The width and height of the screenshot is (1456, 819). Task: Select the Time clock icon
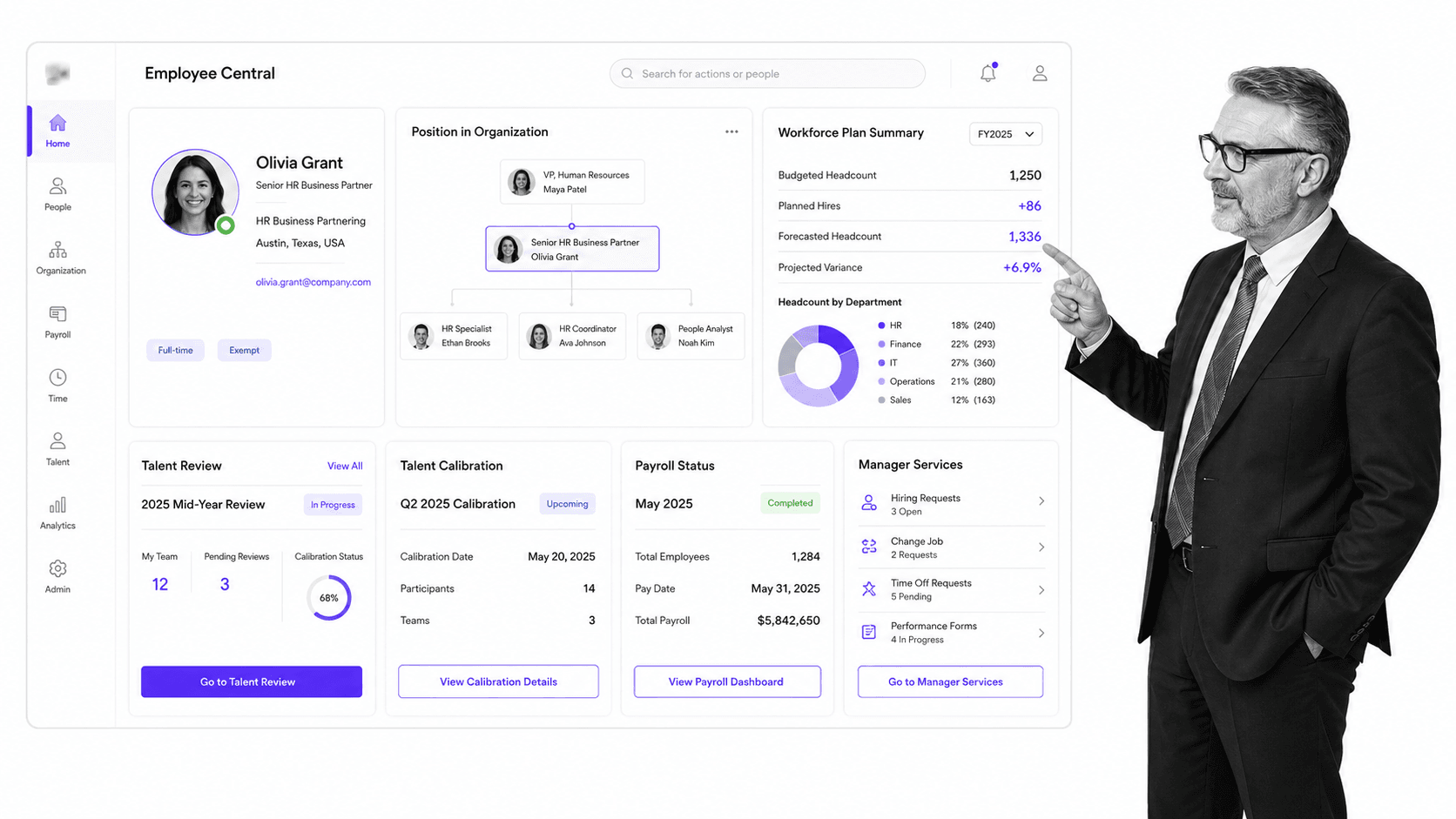tap(58, 377)
